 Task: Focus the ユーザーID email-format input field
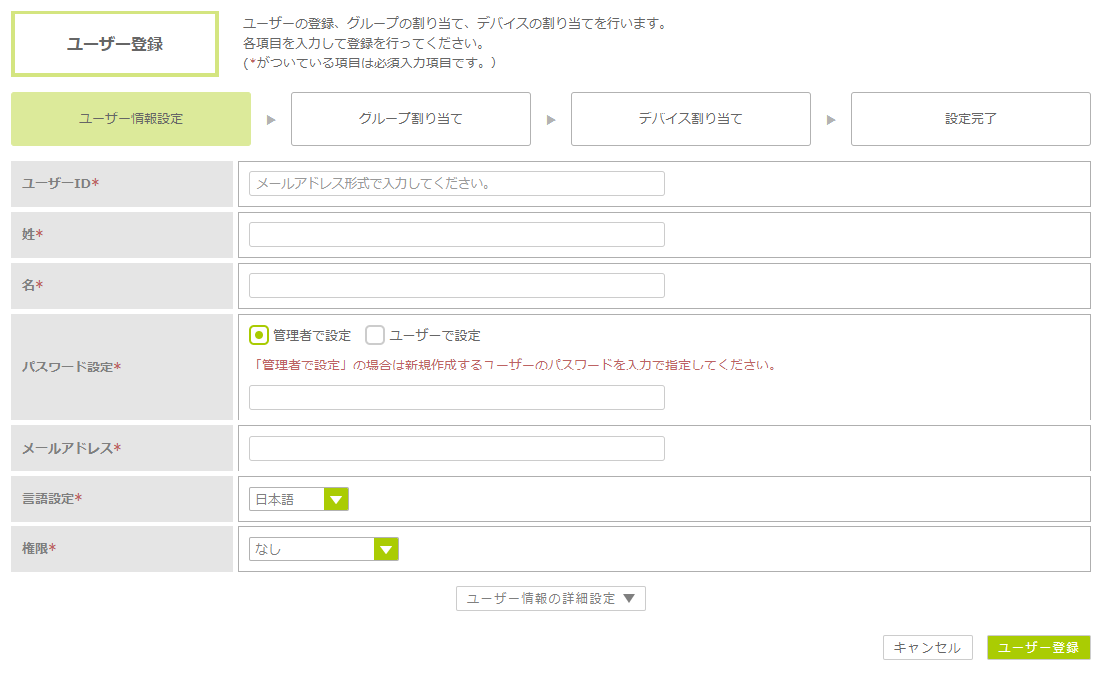pyautogui.click(x=456, y=184)
